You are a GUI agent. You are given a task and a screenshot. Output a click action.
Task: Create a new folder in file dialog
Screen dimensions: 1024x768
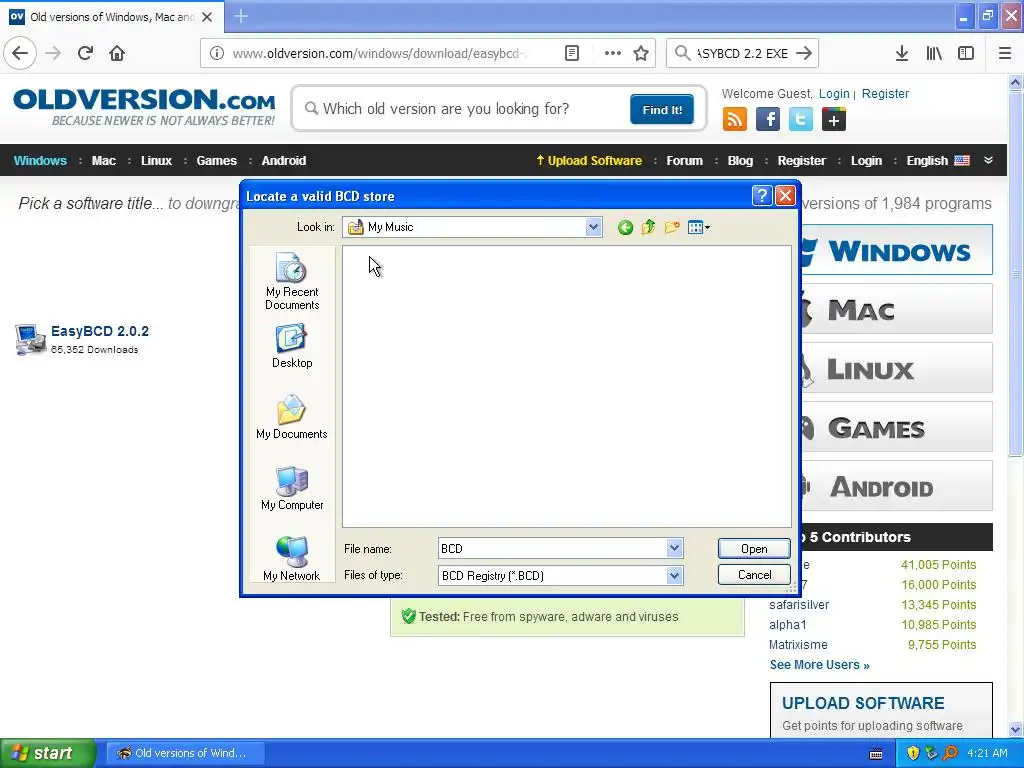(x=672, y=227)
